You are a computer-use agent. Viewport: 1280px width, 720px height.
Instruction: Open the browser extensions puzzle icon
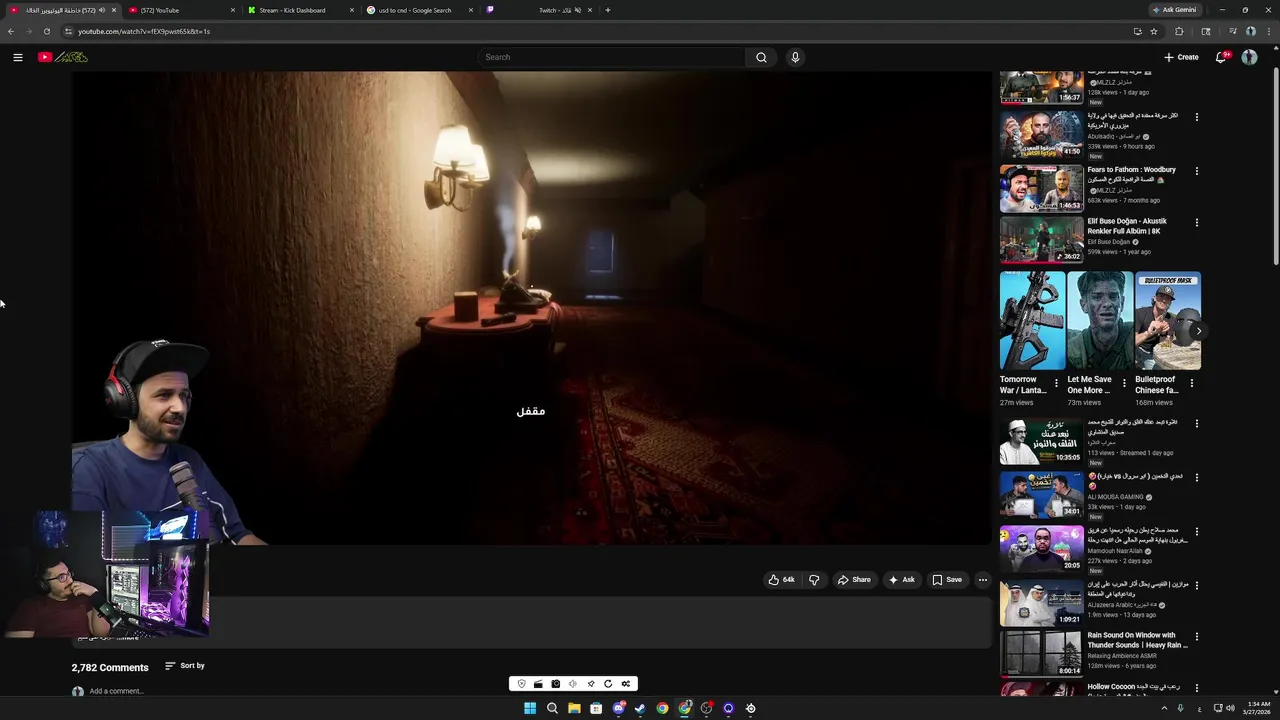coord(1179,31)
